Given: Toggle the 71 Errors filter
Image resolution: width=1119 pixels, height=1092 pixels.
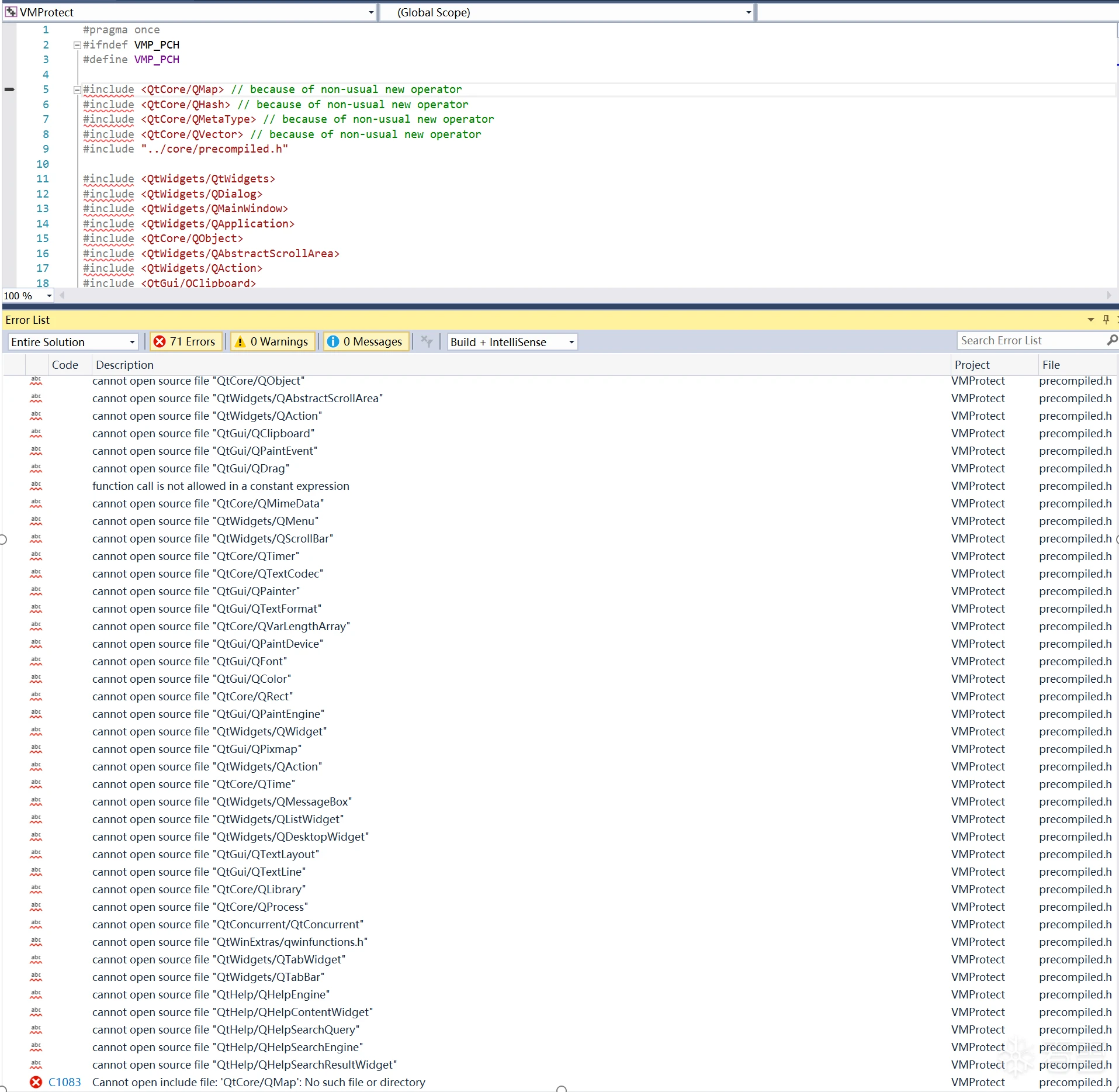Looking at the screenshot, I should (x=186, y=341).
